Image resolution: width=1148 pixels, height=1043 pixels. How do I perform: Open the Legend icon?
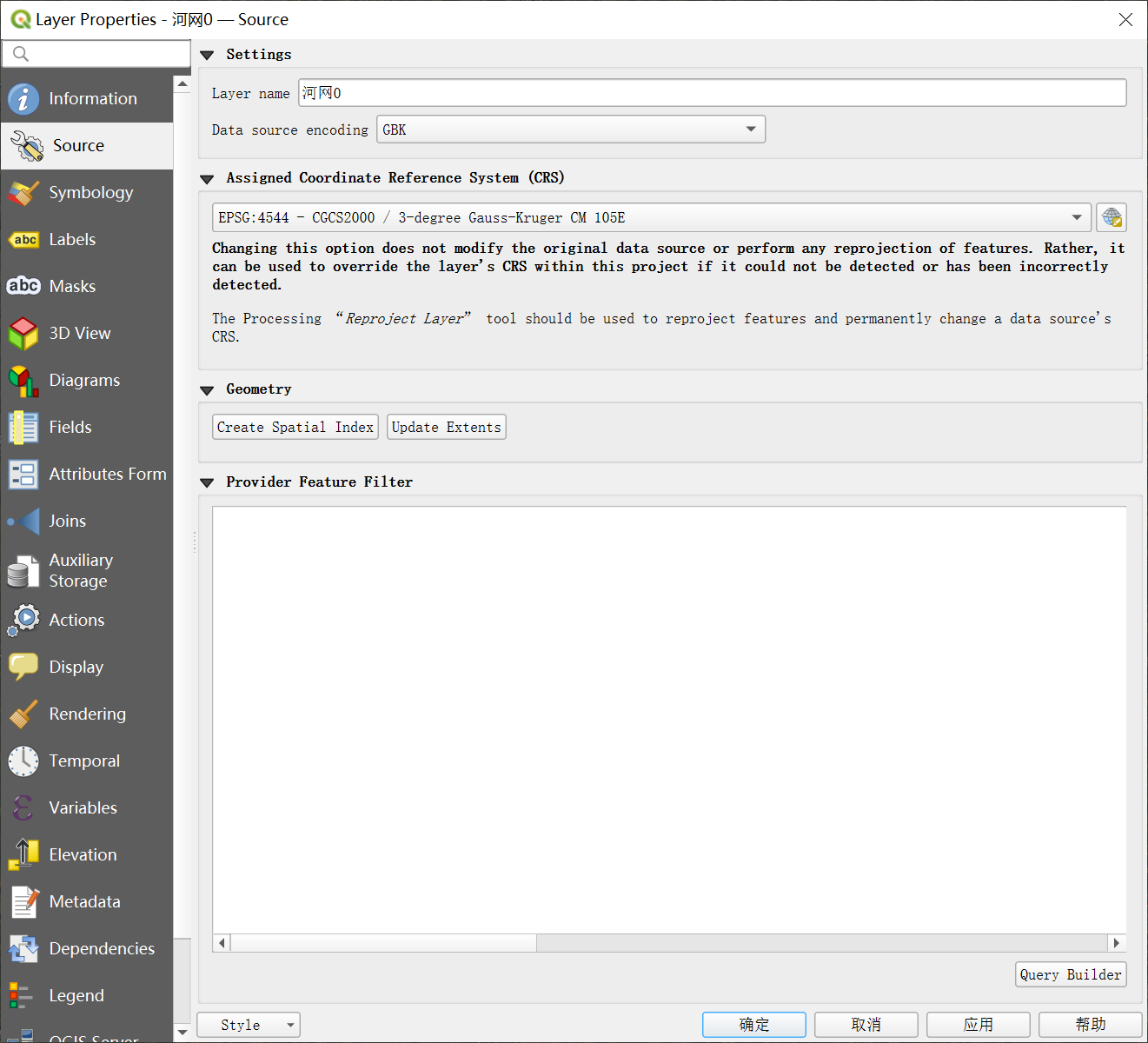click(21, 996)
